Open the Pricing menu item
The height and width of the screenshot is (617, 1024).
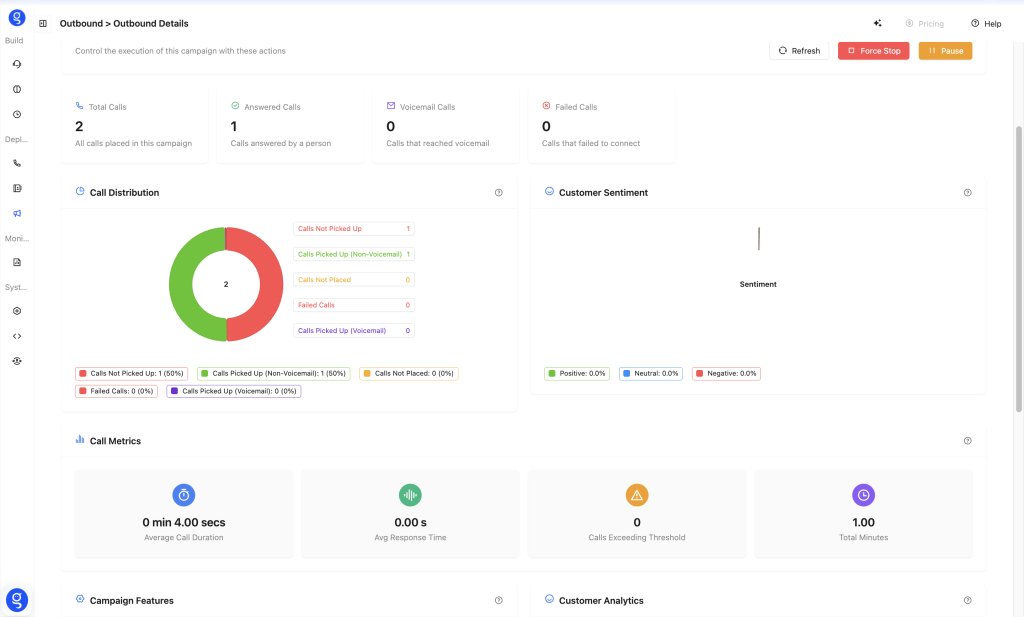click(923, 23)
